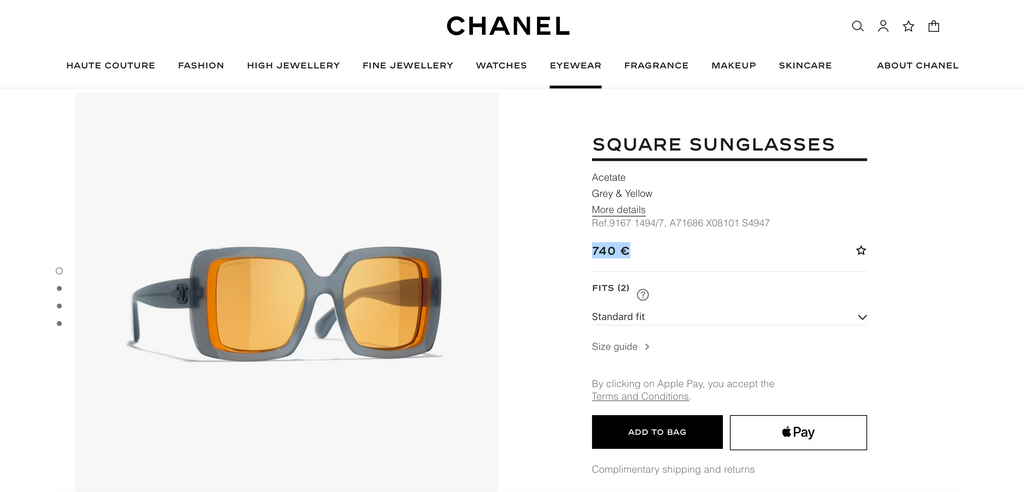The width and height of the screenshot is (1024, 492).
Task: Select the second image carousel dot
Action: click(x=60, y=288)
